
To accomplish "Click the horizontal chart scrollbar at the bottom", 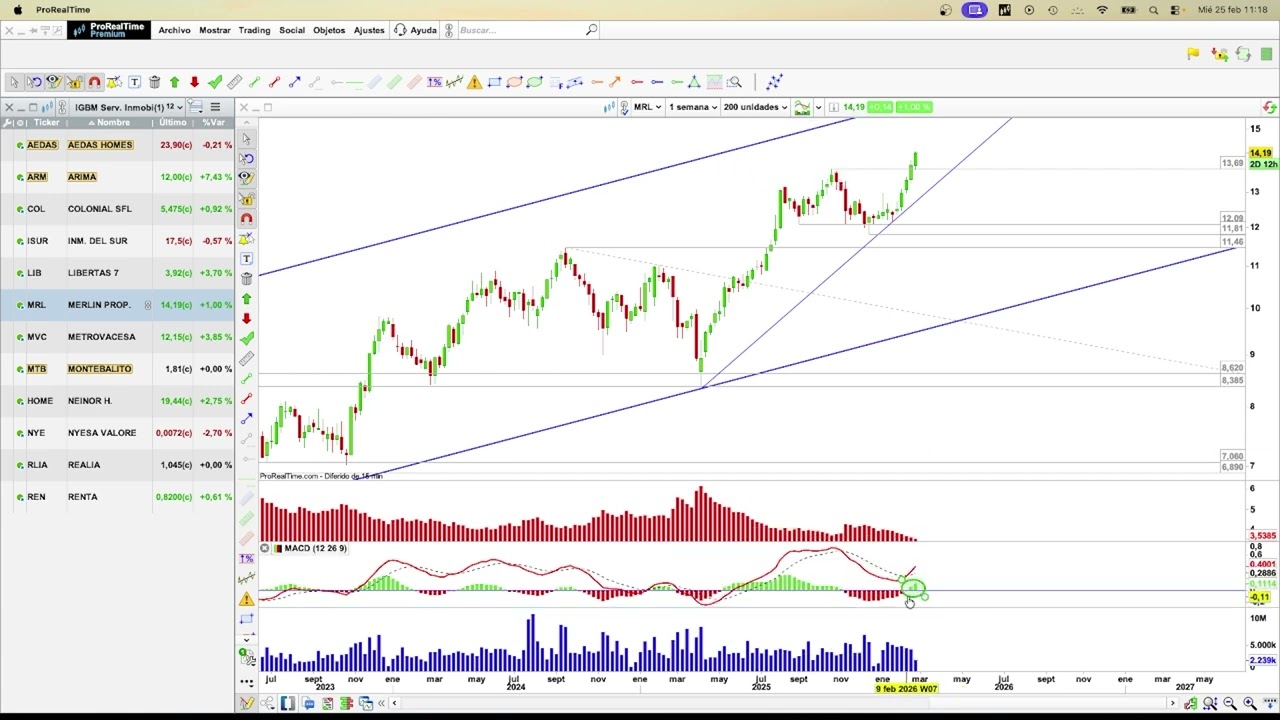I will coord(782,704).
